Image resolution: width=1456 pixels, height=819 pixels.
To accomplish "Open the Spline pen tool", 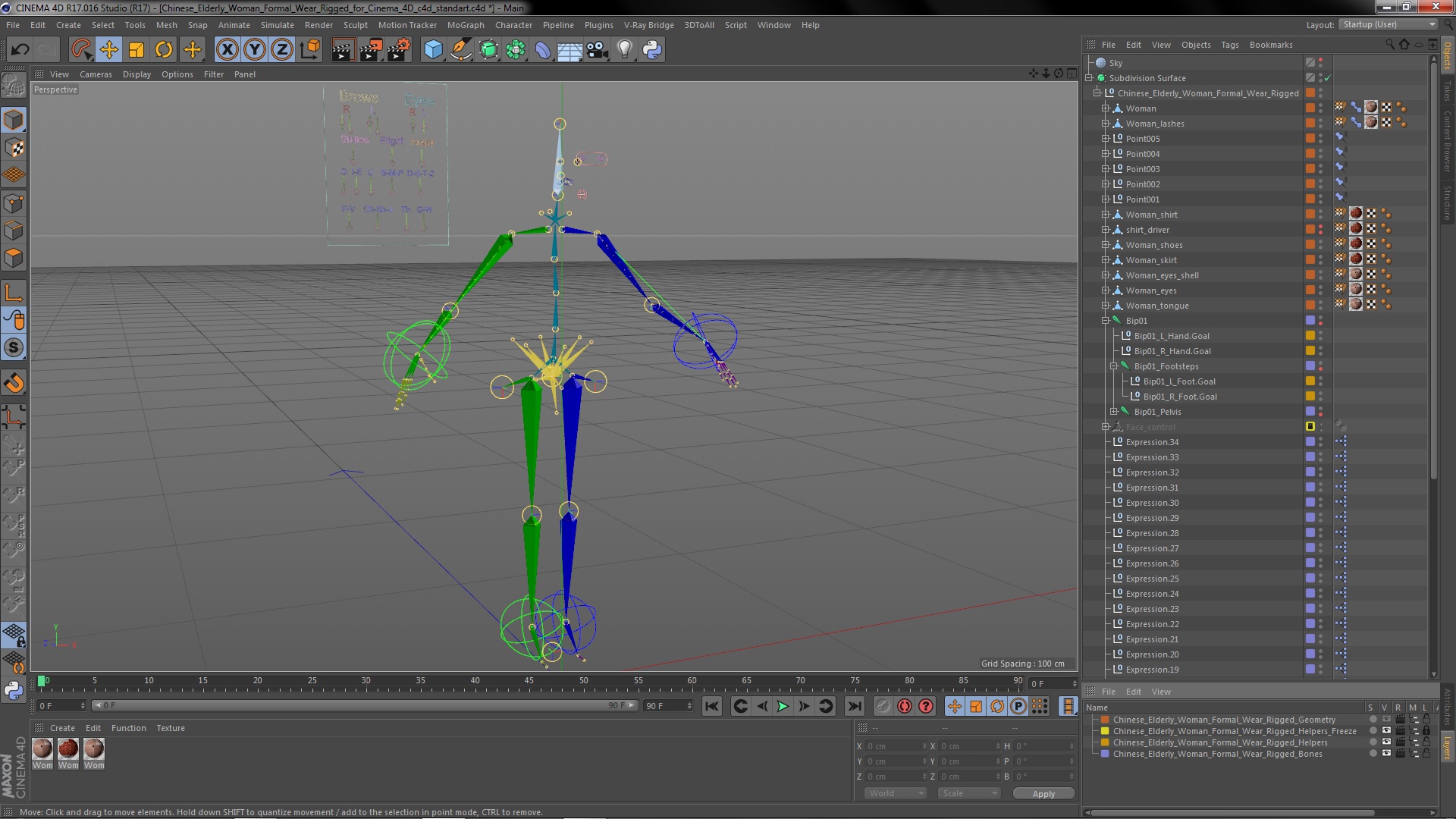I will tap(460, 50).
